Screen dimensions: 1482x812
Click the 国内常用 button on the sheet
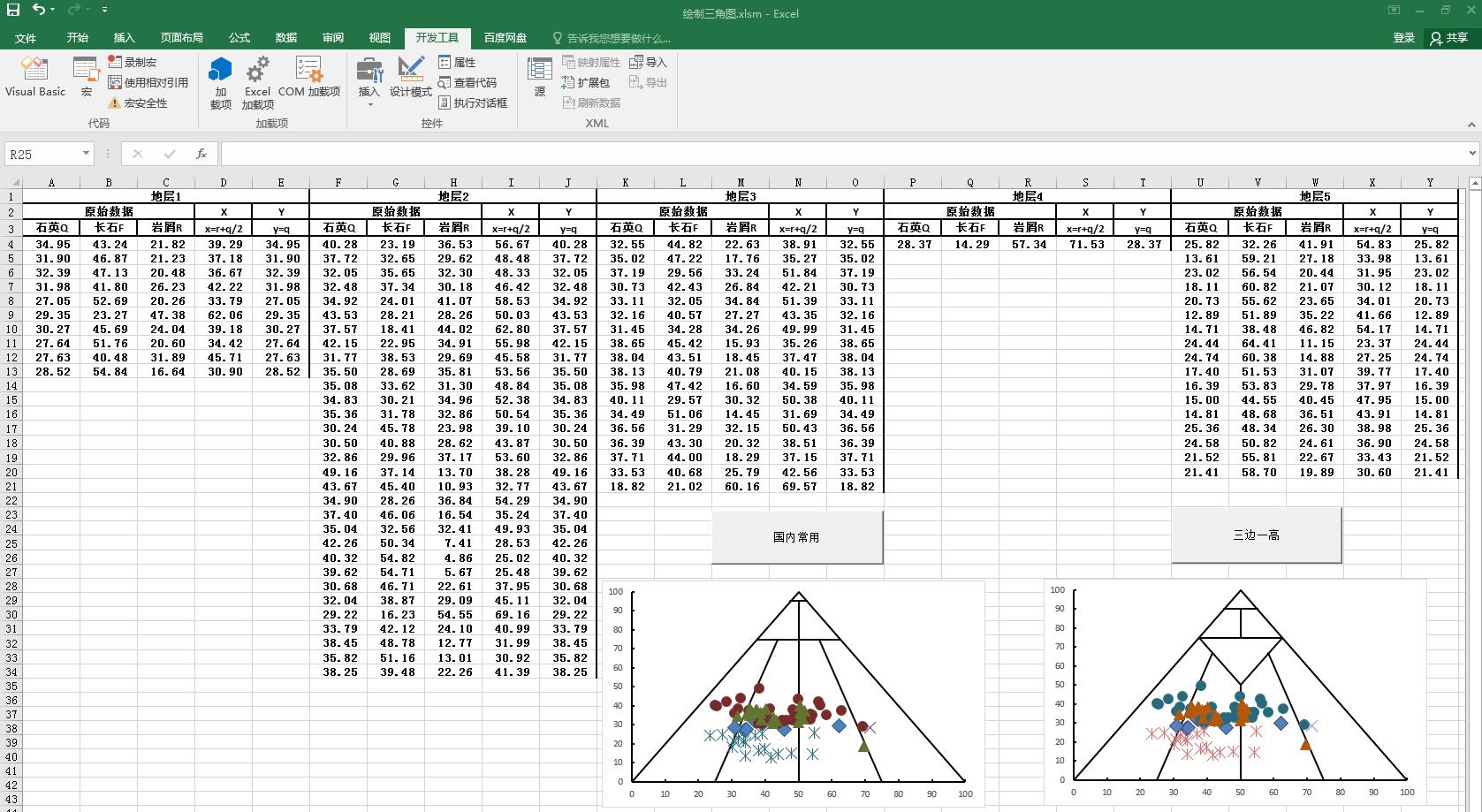(x=797, y=536)
